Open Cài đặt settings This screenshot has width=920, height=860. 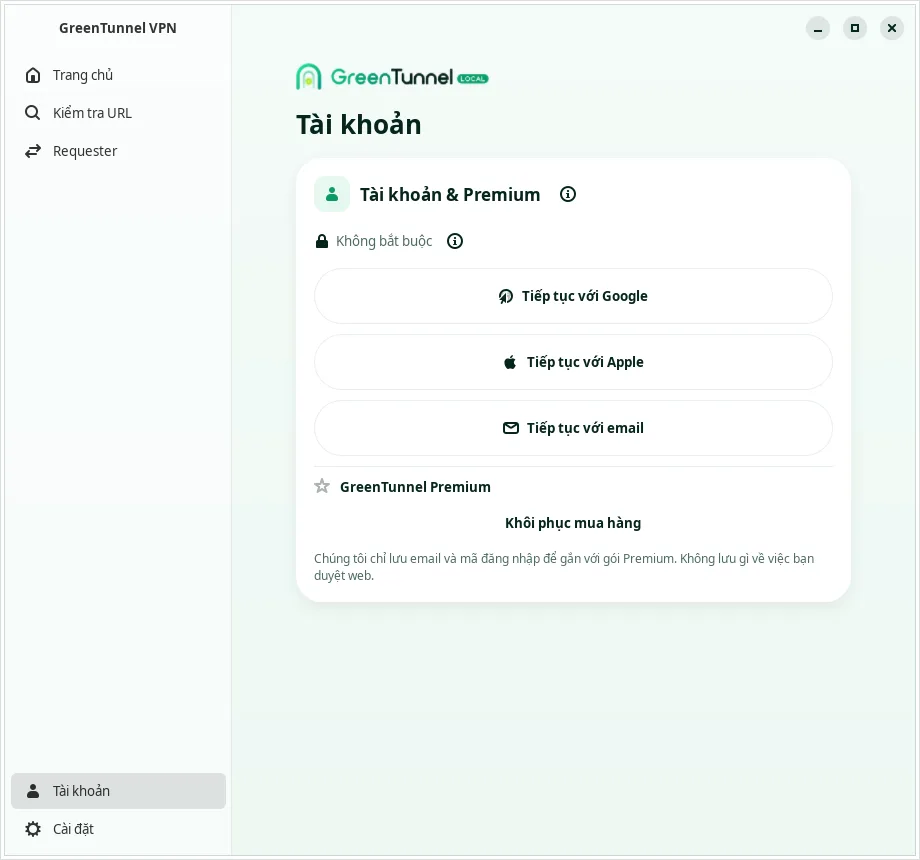pyautogui.click(x=118, y=829)
